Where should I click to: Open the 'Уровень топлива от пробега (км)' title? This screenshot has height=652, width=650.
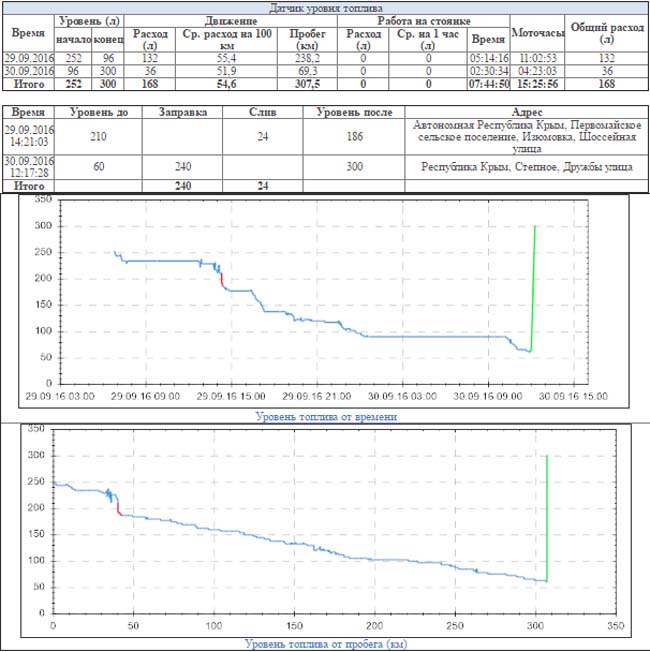pos(325,644)
